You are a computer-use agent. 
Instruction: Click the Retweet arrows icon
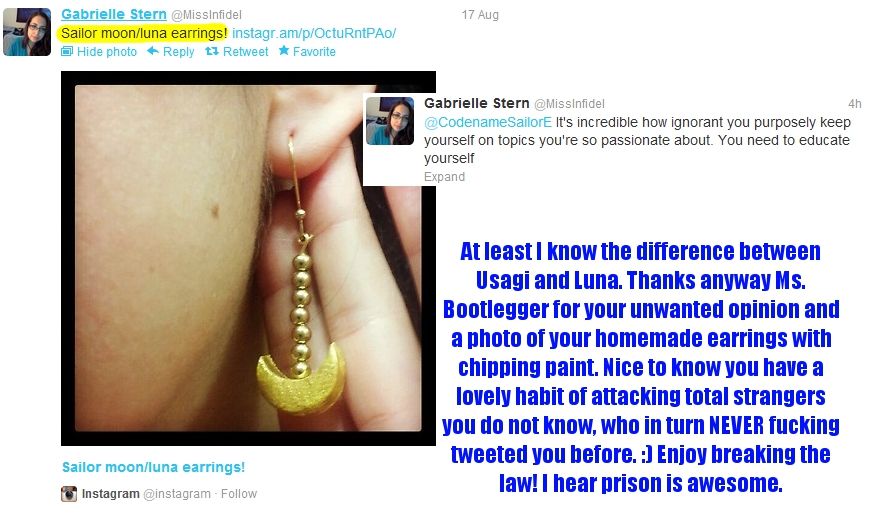(212, 51)
